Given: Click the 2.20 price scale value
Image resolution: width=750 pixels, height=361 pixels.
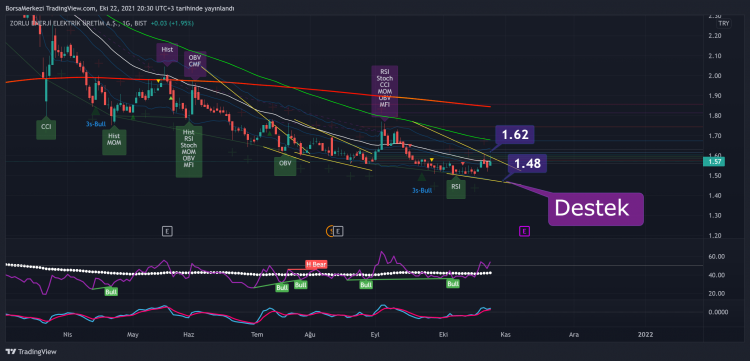Looking at the screenshot, I should [x=715, y=36].
